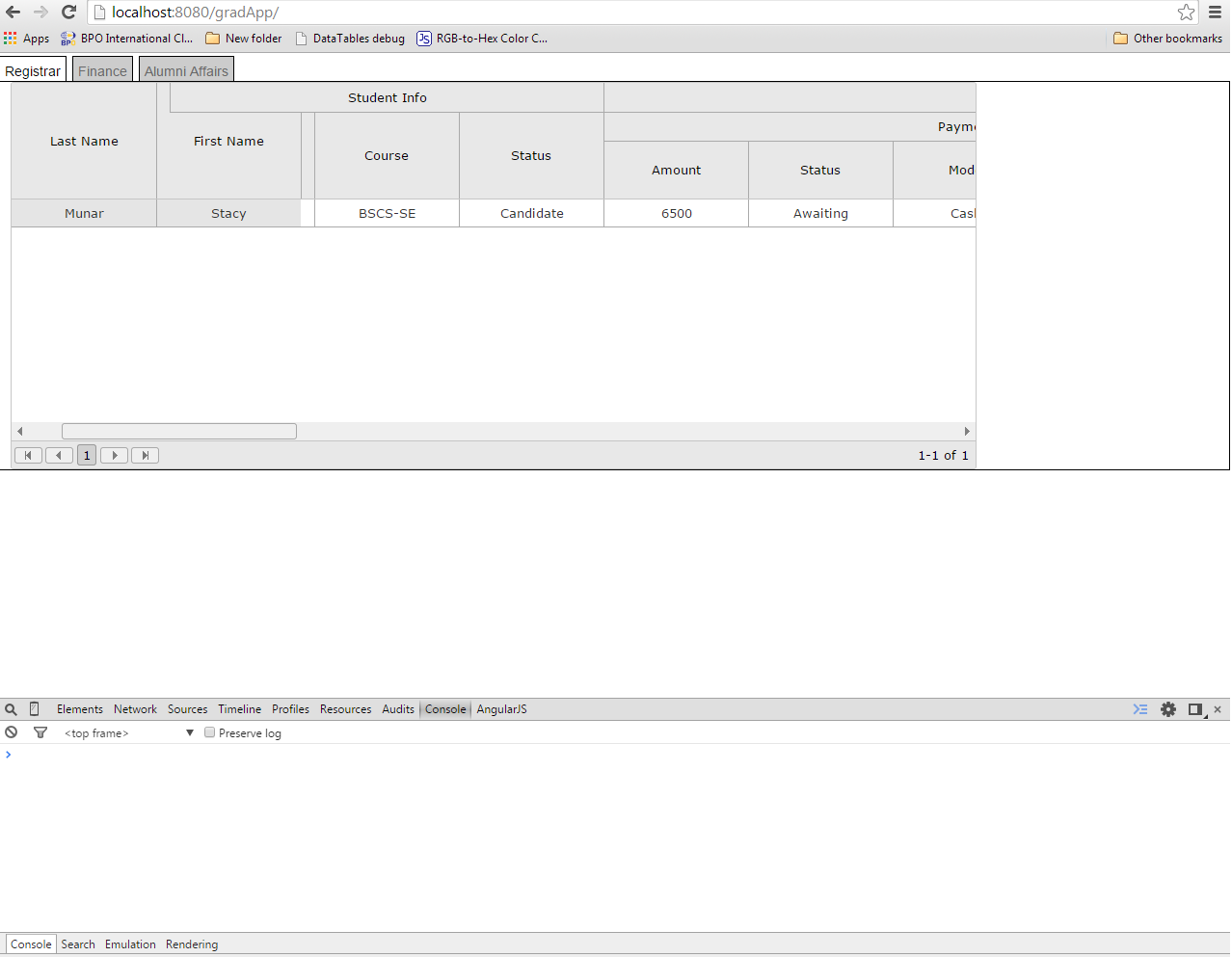Image resolution: width=1232 pixels, height=957 pixels.
Task: Open the Network panel in DevTools
Action: point(135,709)
